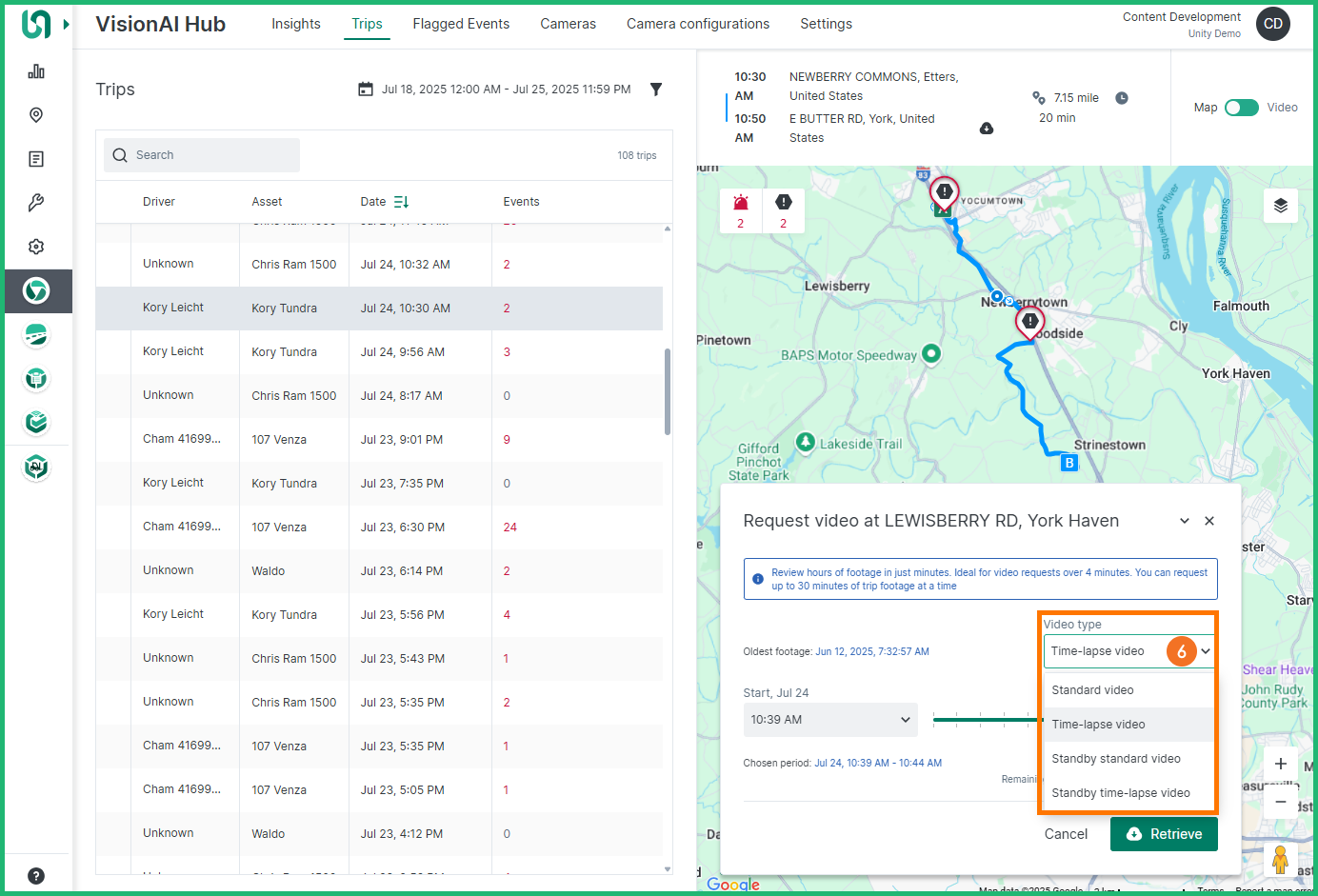
Task: Select Standard video from dropdown list
Action: (1092, 690)
